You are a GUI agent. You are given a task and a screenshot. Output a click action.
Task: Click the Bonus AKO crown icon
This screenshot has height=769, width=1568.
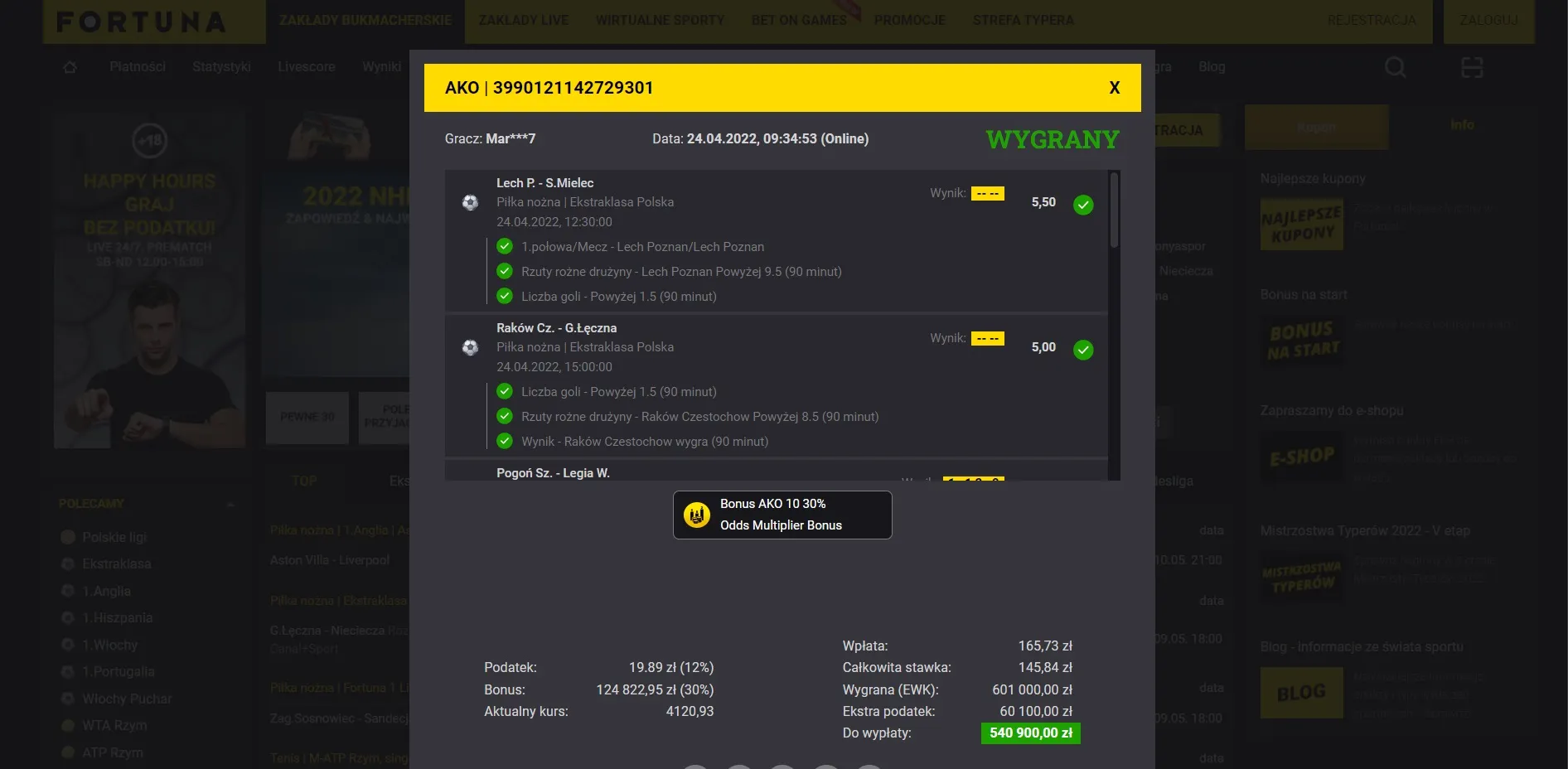click(697, 515)
